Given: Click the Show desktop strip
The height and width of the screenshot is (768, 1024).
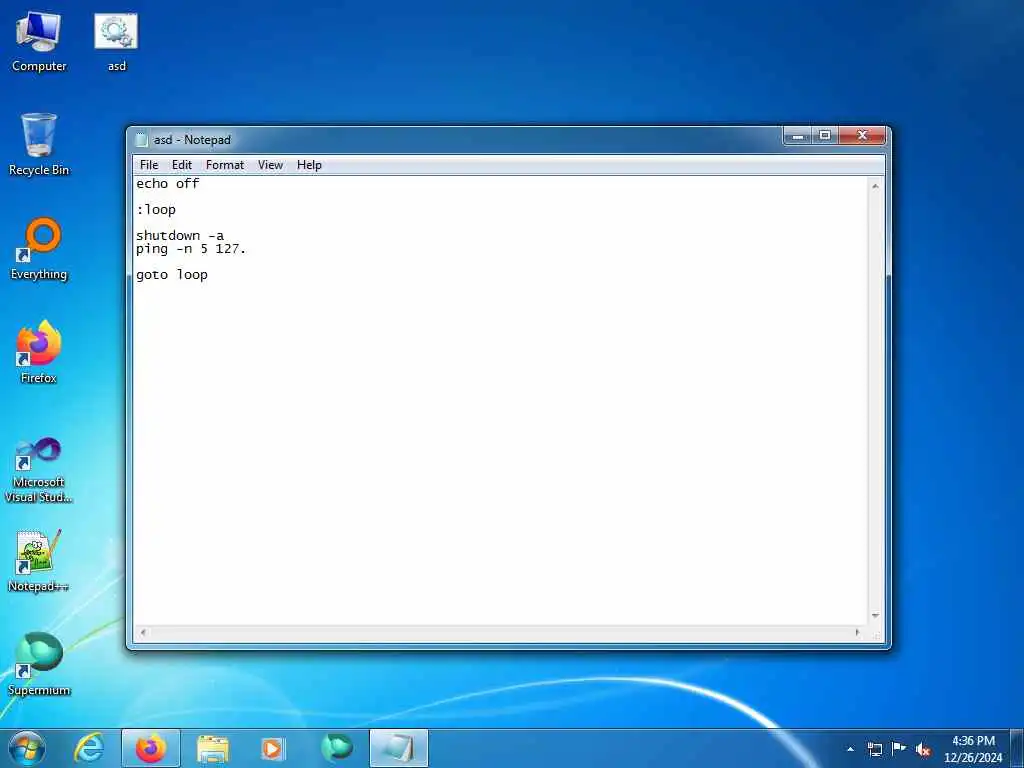Looking at the screenshot, I should 1017,749.
